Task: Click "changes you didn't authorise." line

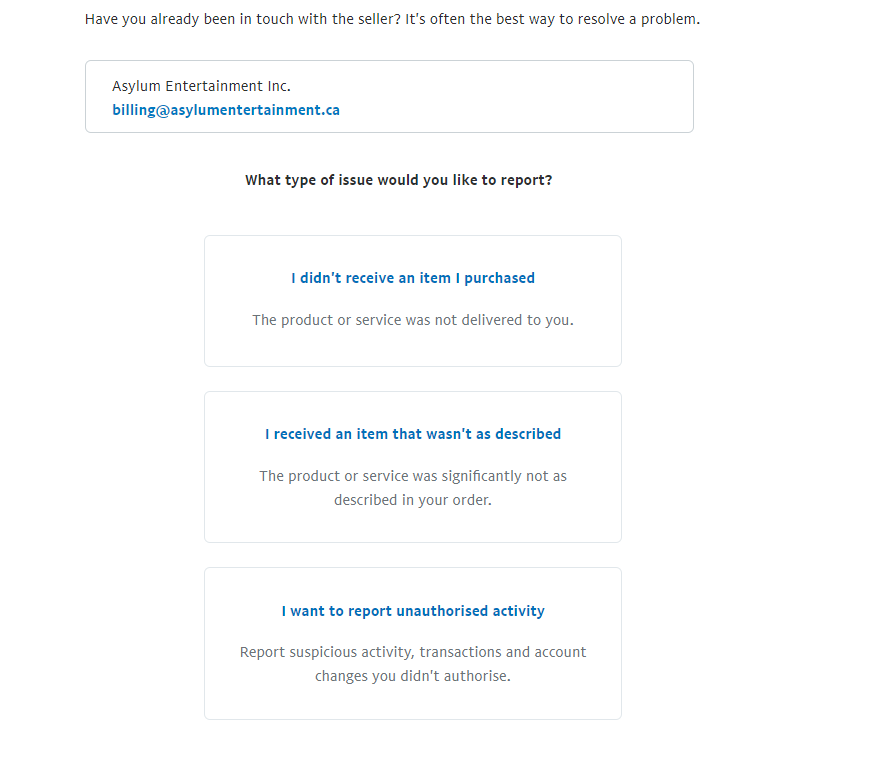Action: click(x=413, y=676)
